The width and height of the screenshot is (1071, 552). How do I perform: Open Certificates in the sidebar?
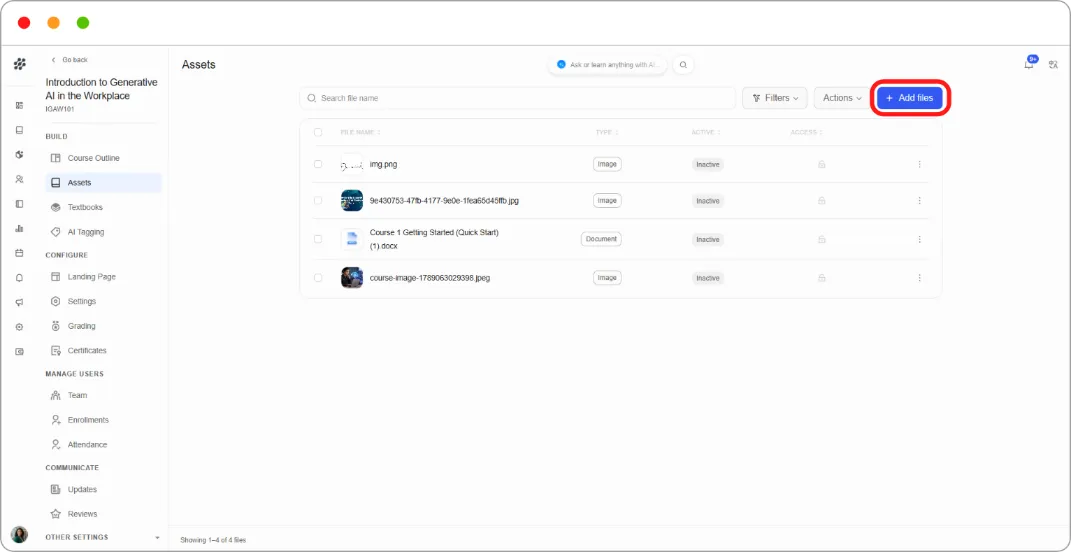click(103, 350)
